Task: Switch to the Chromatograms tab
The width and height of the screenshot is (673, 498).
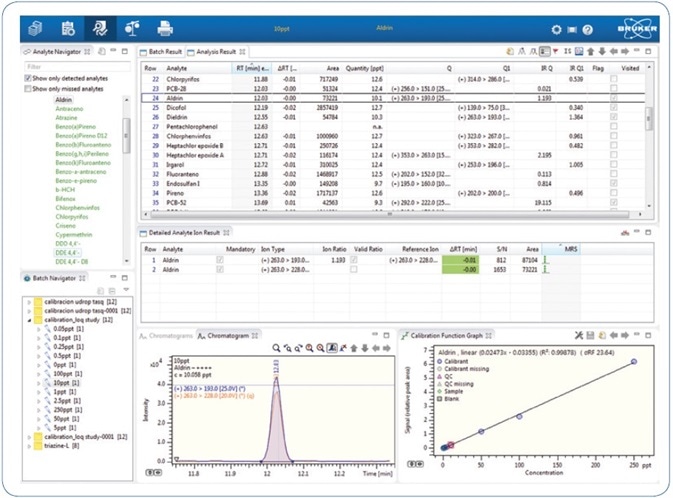Action: click(167, 334)
